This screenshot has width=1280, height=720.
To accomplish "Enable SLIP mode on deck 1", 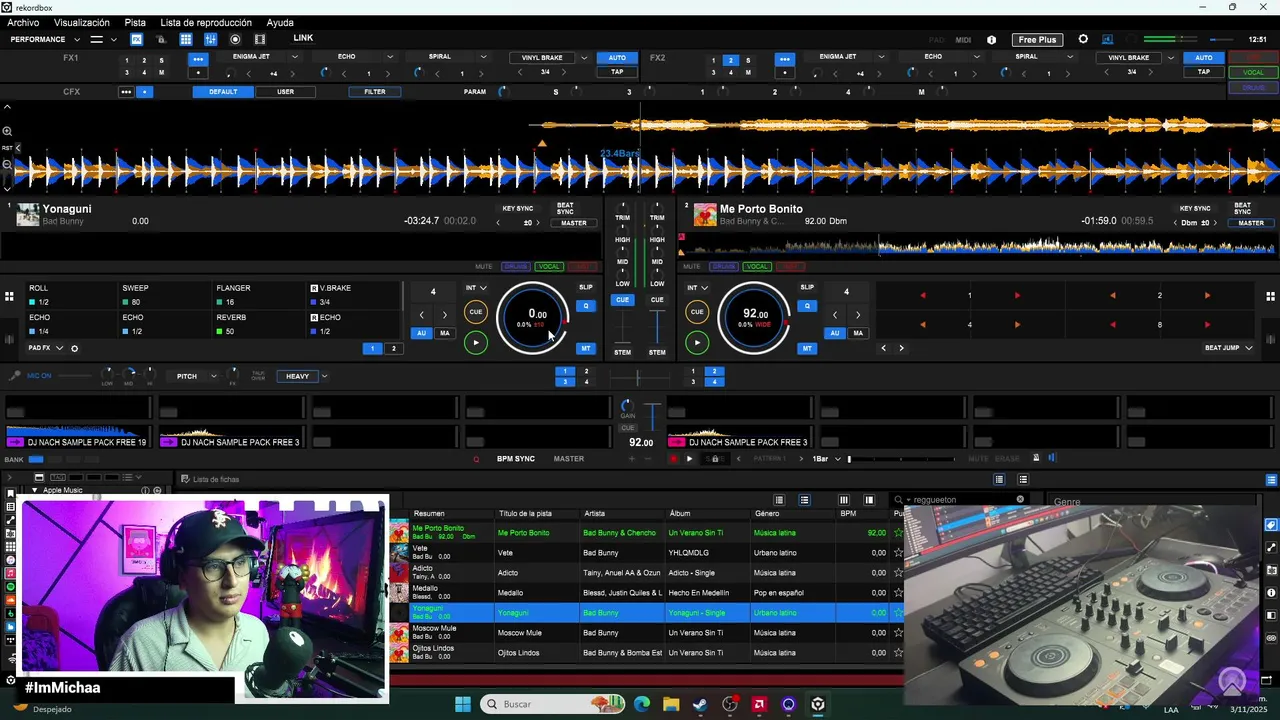I will coord(586,287).
